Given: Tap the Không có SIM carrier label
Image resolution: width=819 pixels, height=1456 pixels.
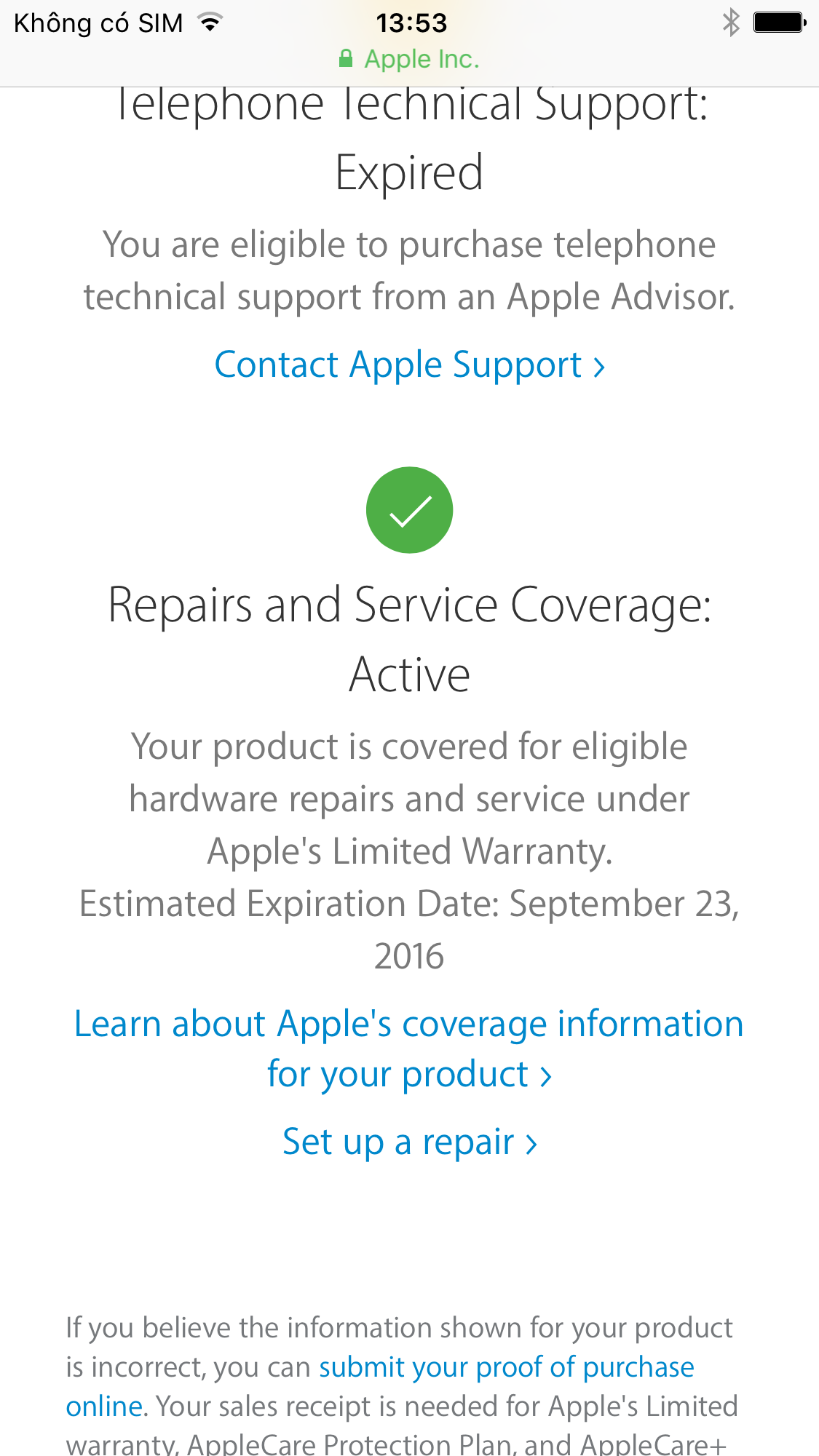Looking at the screenshot, I should tap(98, 23).
